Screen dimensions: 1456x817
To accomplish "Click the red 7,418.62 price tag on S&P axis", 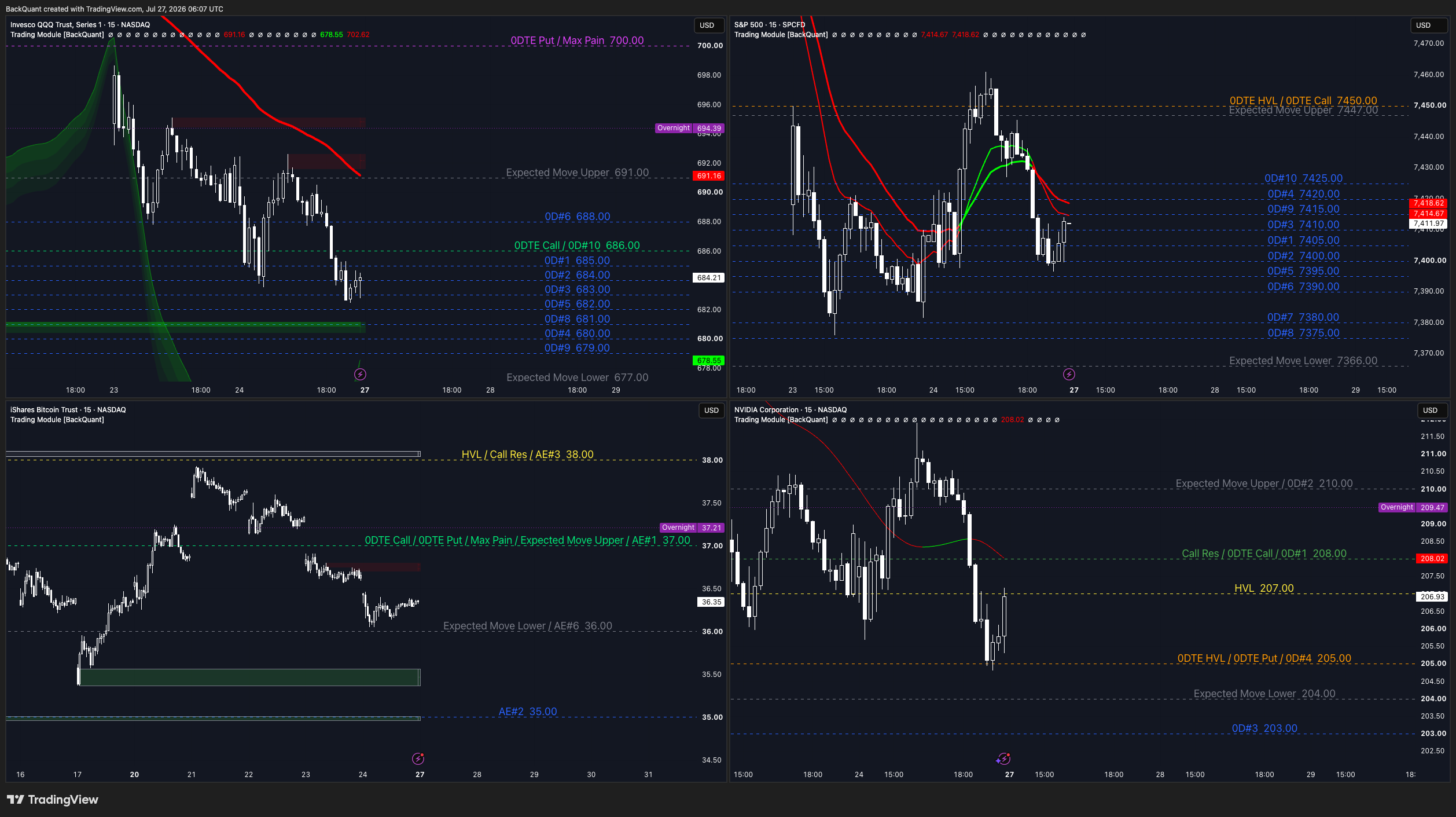I will pos(1429,203).
